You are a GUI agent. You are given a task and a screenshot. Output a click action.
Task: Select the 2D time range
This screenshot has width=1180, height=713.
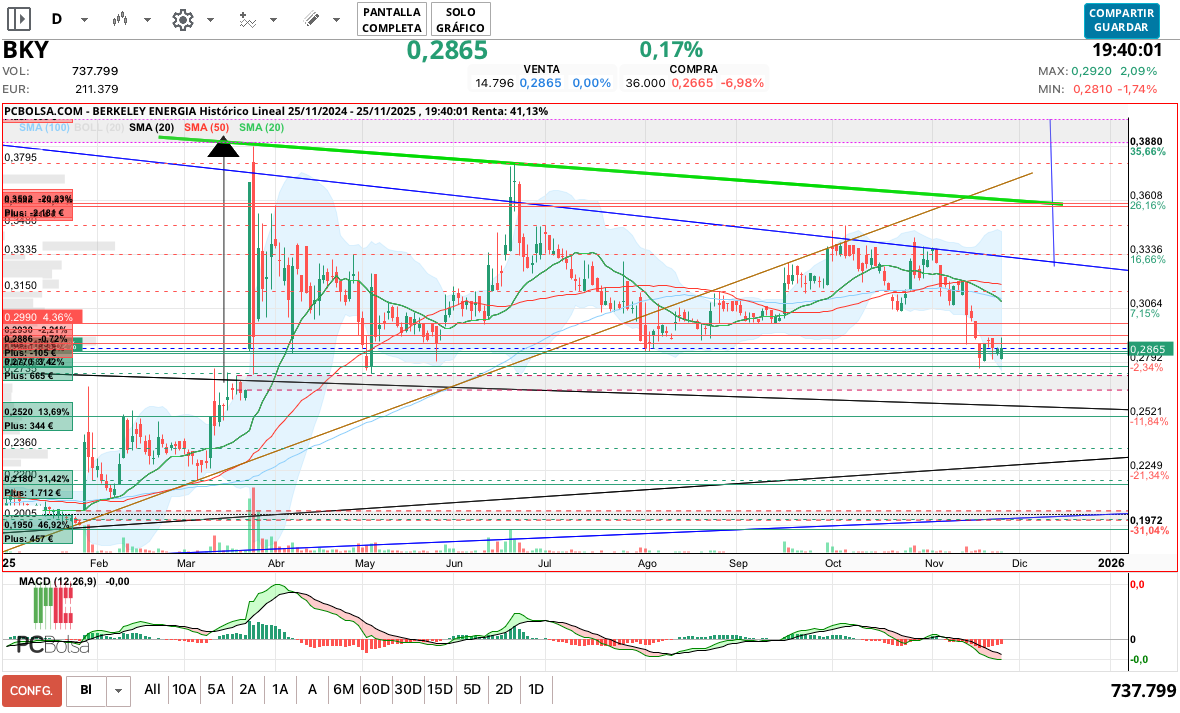pos(504,689)
